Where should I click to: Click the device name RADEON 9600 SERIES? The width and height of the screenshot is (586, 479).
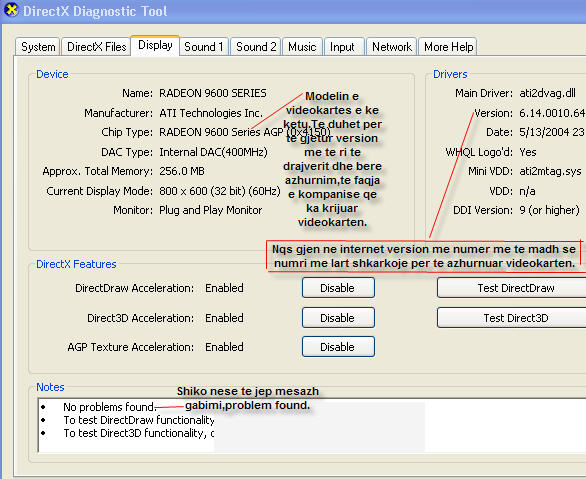tap(213, 93)
